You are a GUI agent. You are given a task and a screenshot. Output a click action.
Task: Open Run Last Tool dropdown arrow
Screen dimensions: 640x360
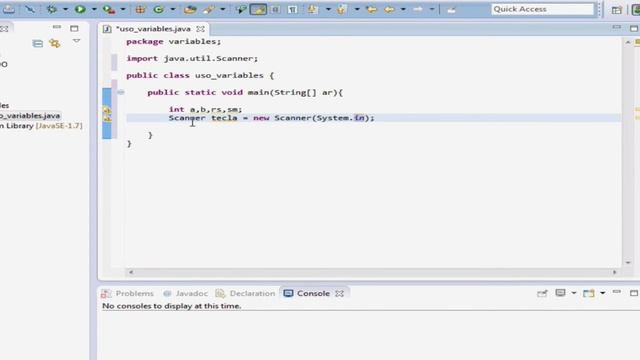coord(123,9)
